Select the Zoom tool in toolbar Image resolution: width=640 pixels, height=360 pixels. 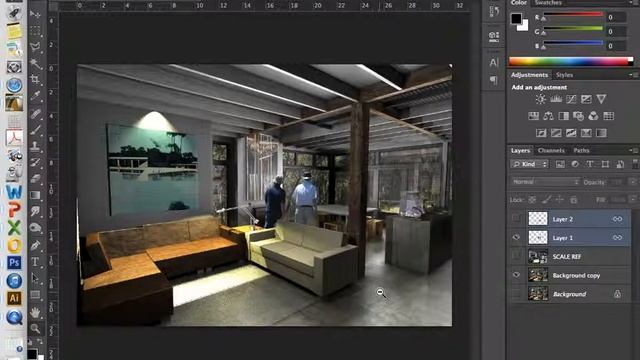point(36,328)
